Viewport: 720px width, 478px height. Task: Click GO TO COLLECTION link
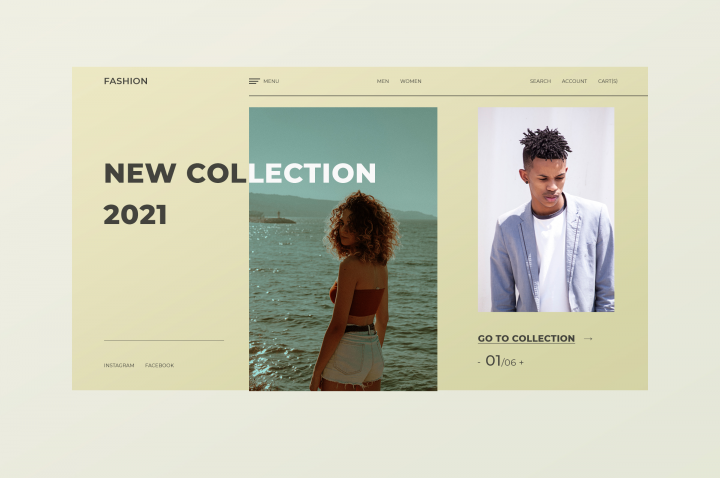coord(526,338)
